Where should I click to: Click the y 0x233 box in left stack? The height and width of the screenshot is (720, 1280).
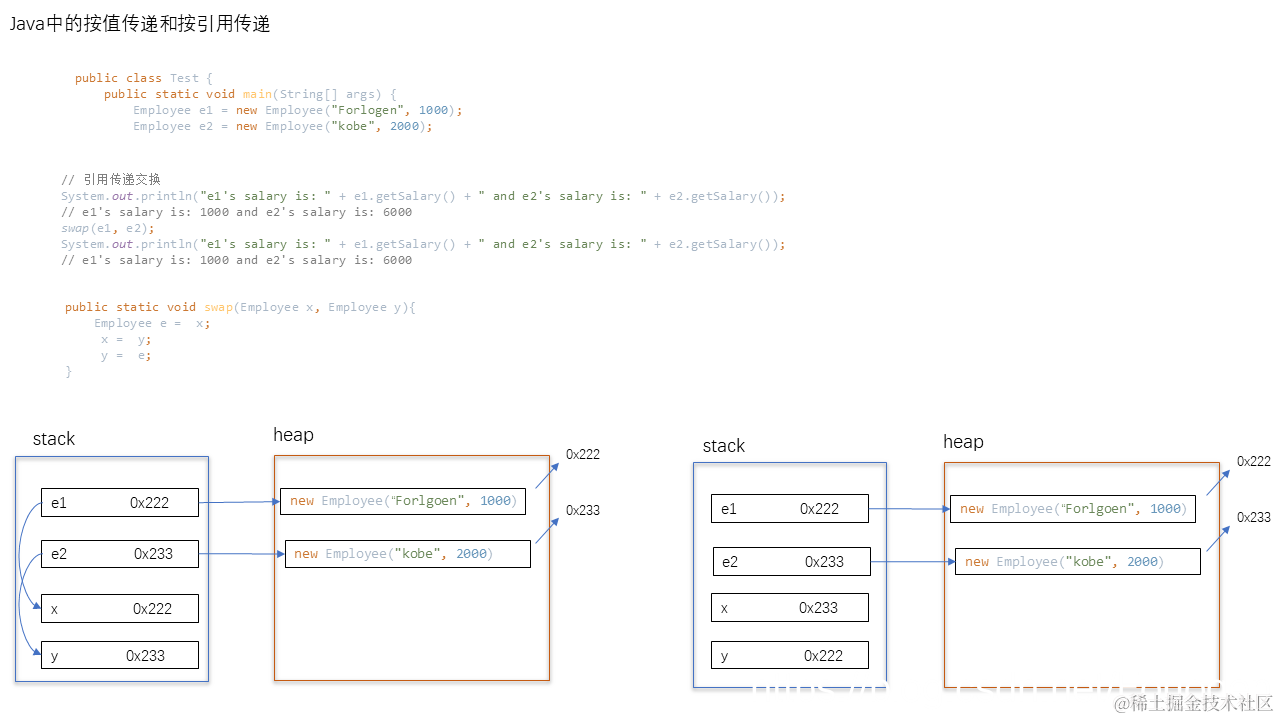[120, 655]
